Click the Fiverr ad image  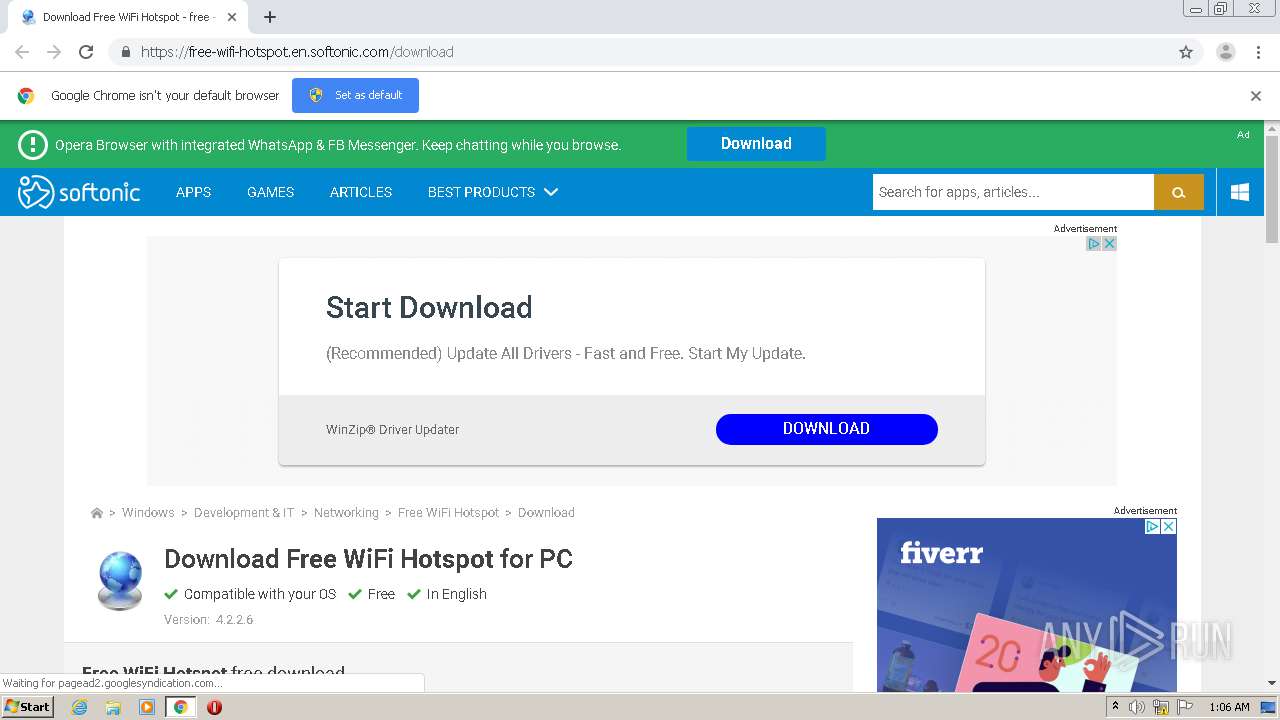[x=1027, y=605]
